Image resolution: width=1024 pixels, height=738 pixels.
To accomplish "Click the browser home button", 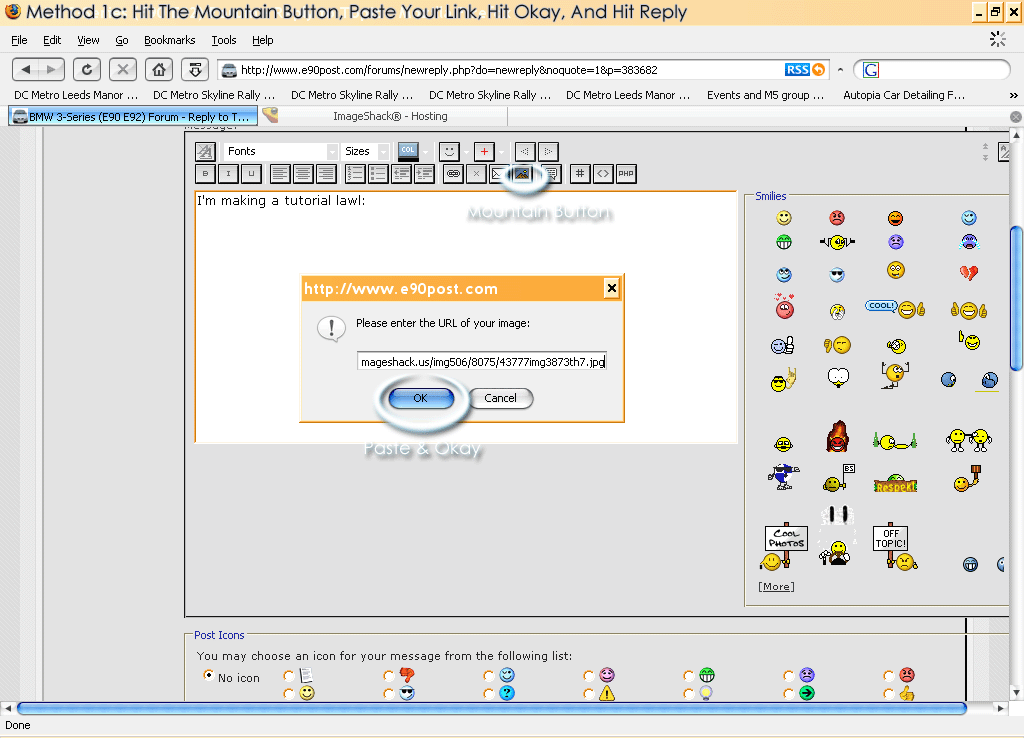I will click(x=159, y=69).
